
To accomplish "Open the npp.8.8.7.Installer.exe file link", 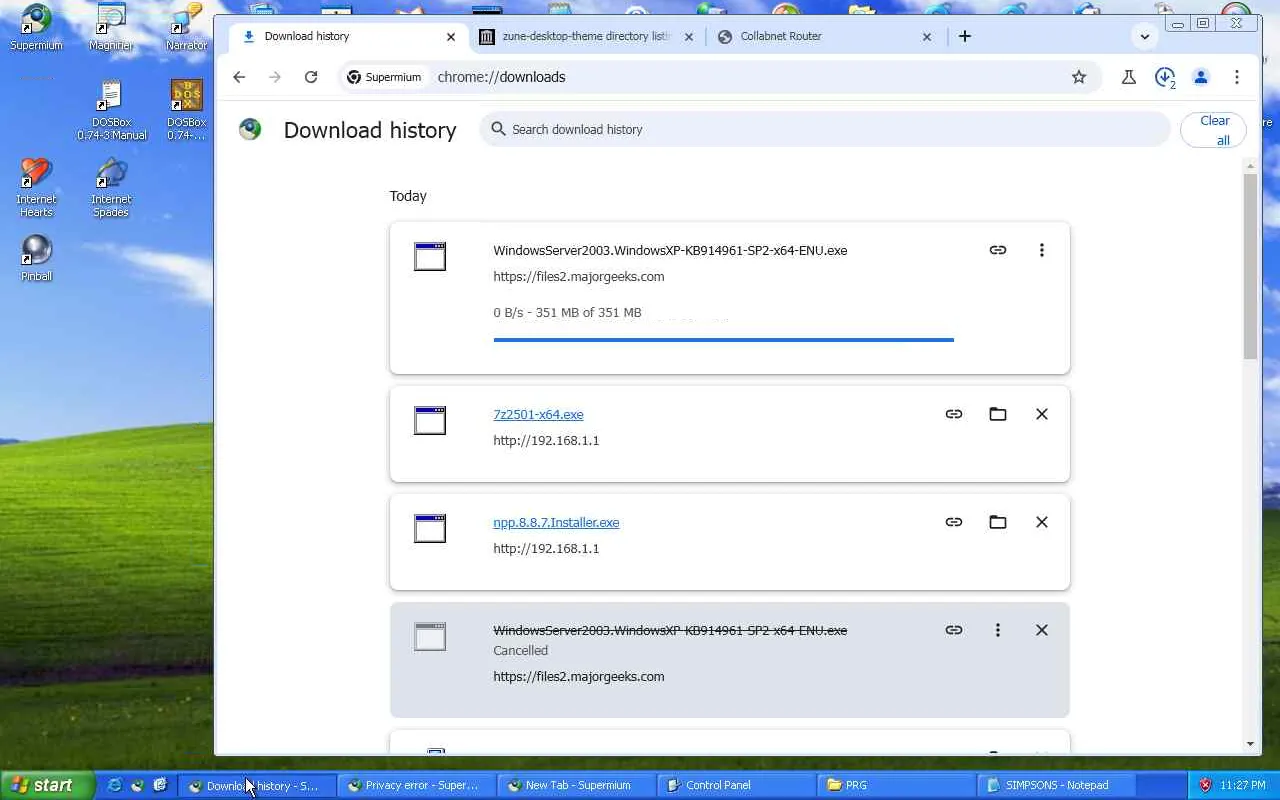I will pos(556,522).
